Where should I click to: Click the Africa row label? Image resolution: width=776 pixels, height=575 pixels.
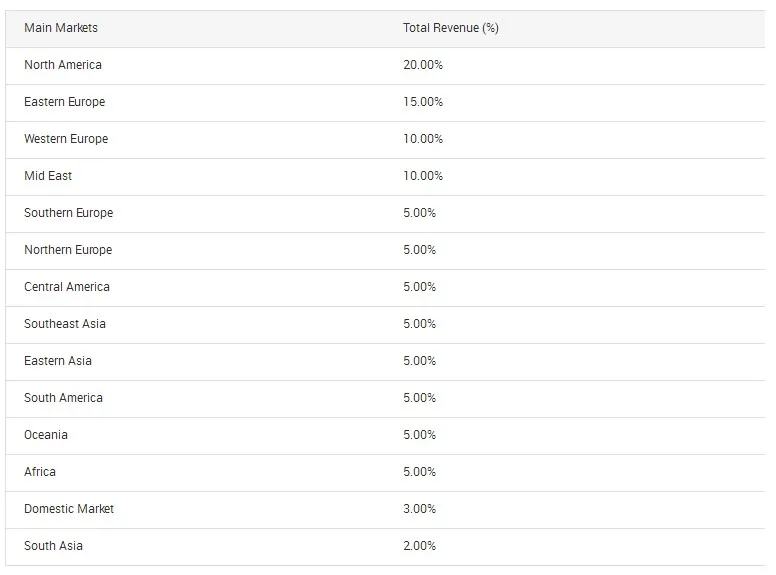(x=40, y=472)
